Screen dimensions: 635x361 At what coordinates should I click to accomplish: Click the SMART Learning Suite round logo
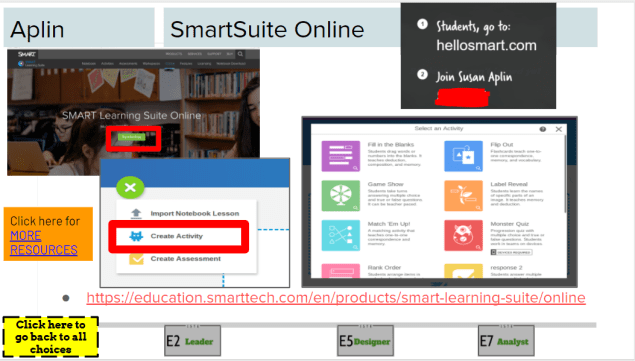pyautogui.click(x=21, y=64)
